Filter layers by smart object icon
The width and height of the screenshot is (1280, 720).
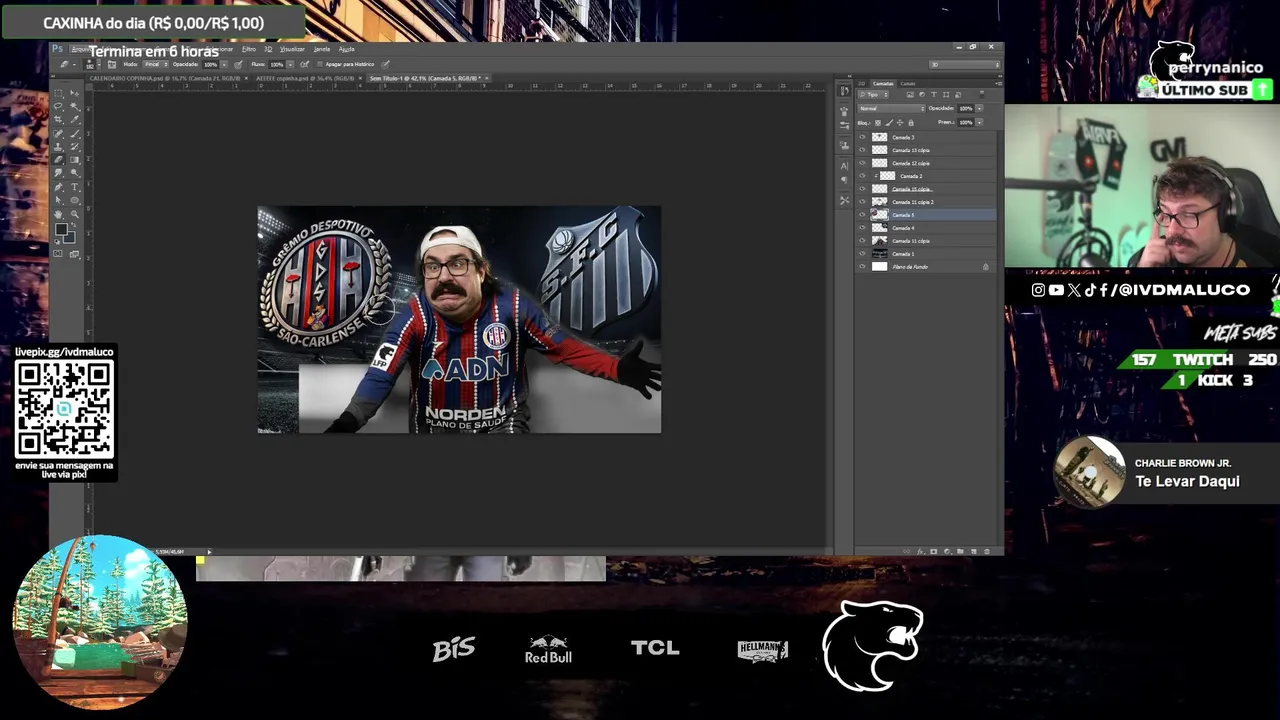(x=958, y=94)
